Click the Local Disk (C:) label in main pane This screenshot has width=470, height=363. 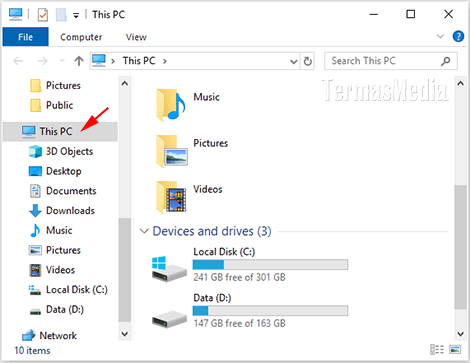[x=224, y=252]
